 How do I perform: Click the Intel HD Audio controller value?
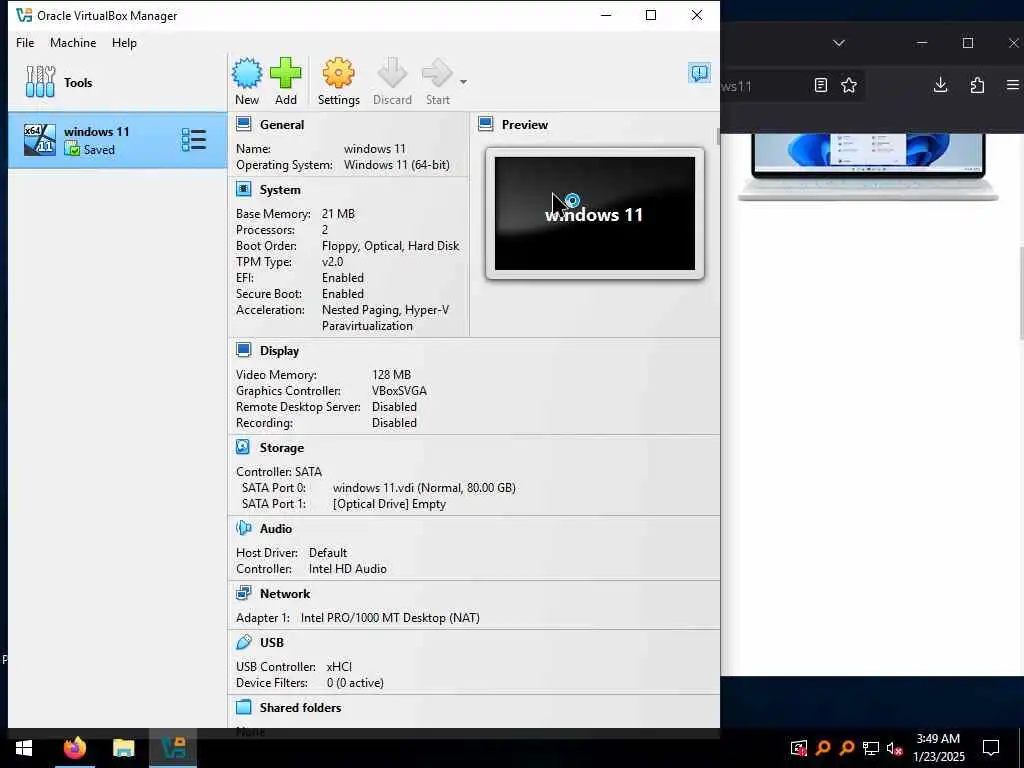click(x=347, y=569)
